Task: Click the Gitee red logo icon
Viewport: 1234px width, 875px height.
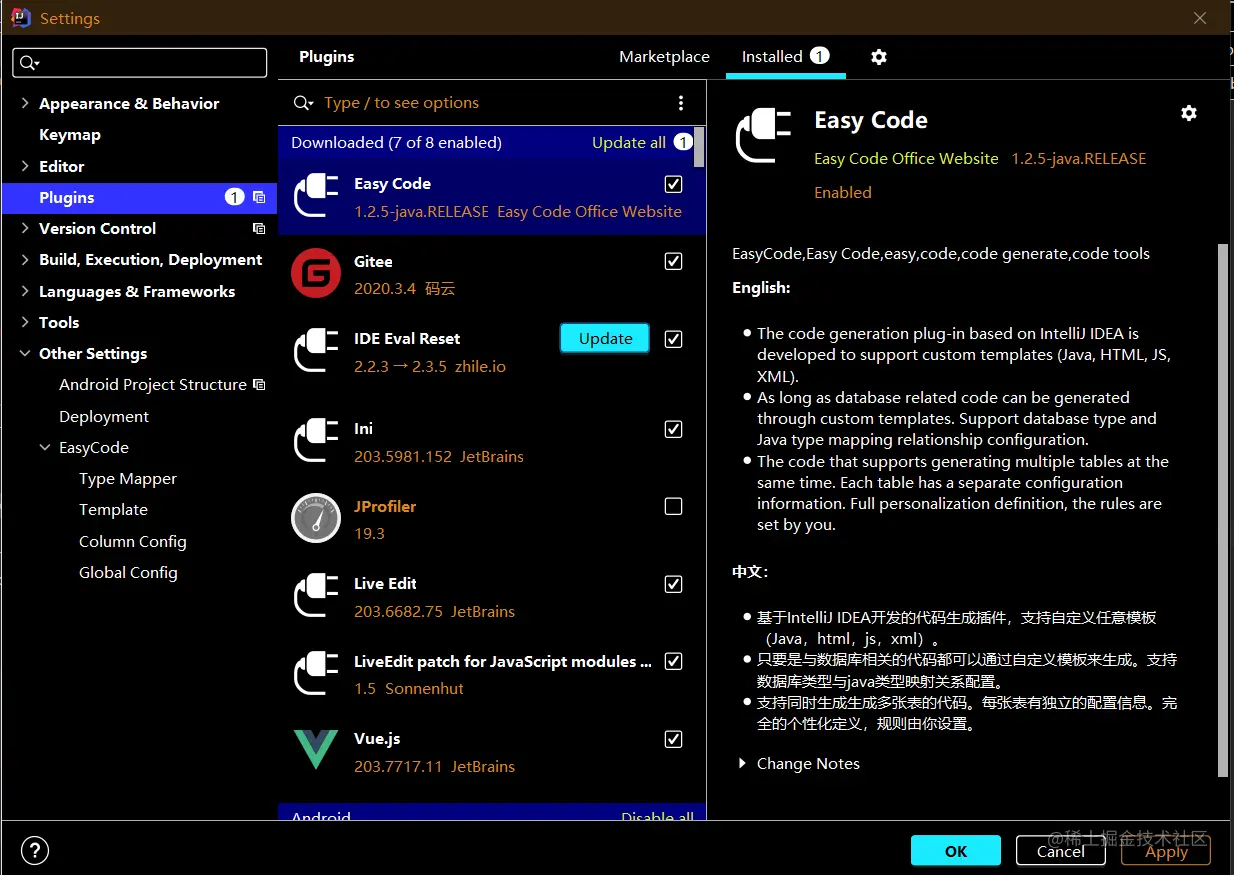Action: click(x=316, y=274)
